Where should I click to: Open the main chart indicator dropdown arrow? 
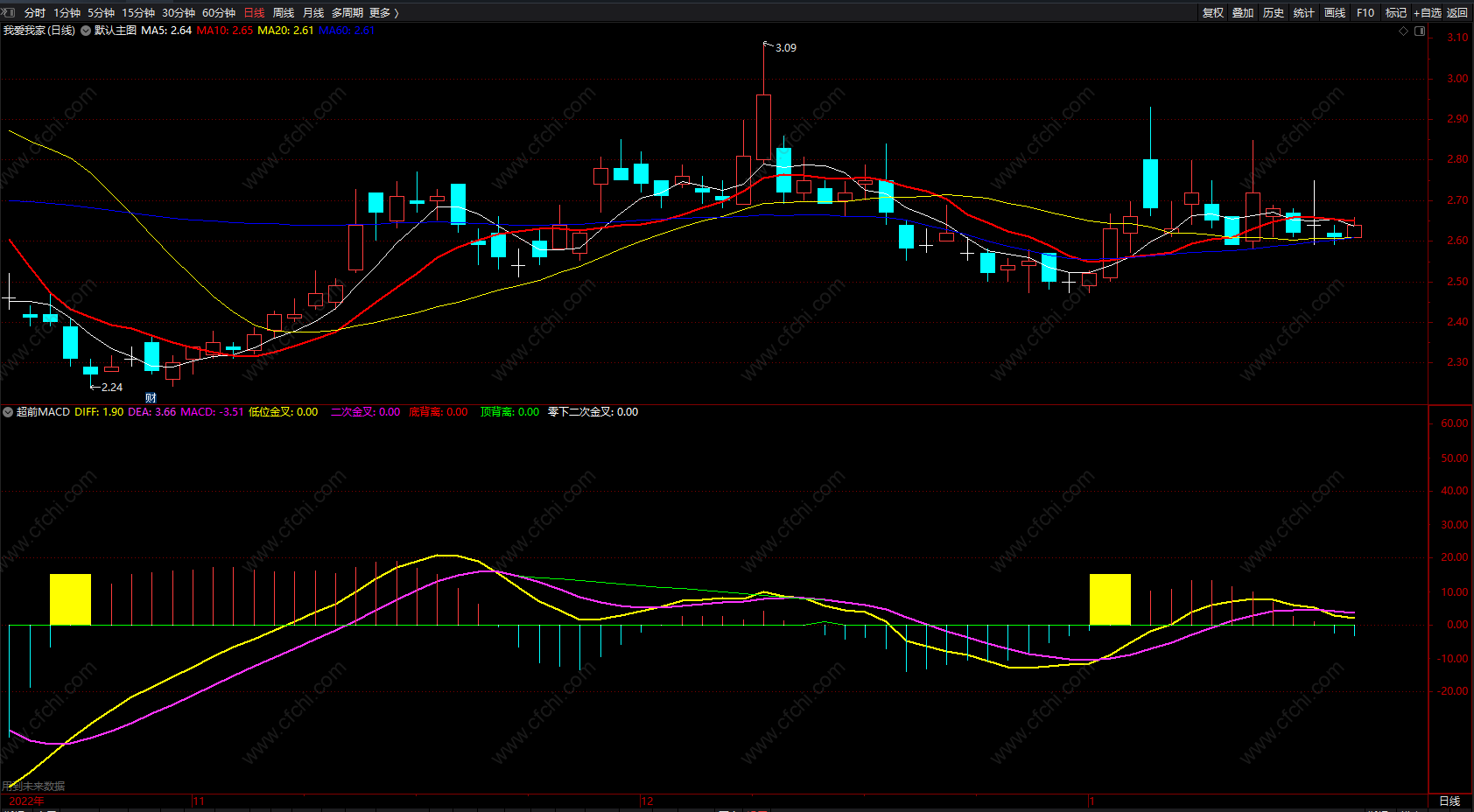click(x=86, y=31)
